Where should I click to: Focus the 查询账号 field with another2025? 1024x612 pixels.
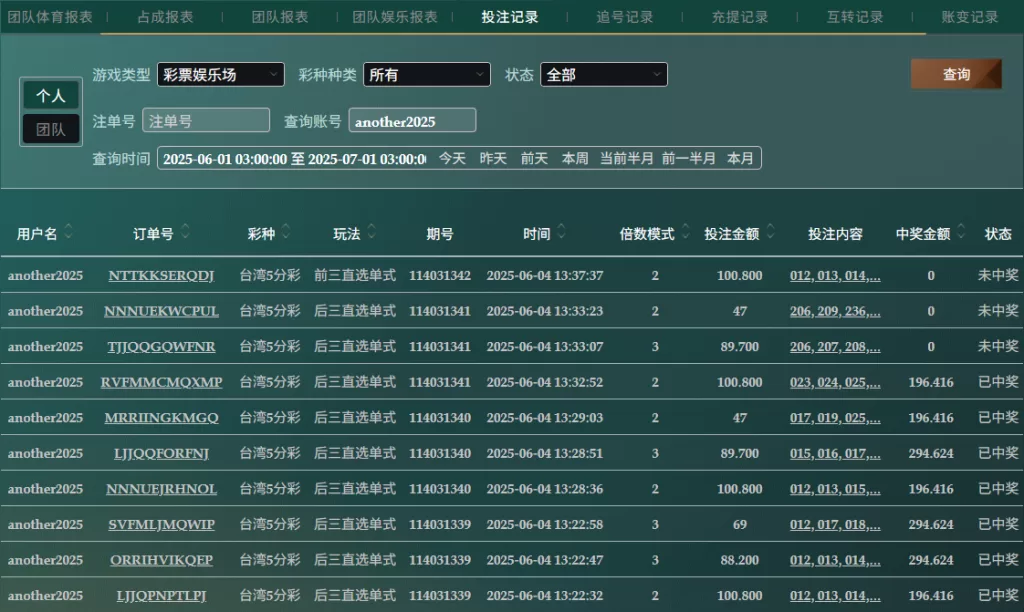(x=412, y=121)
